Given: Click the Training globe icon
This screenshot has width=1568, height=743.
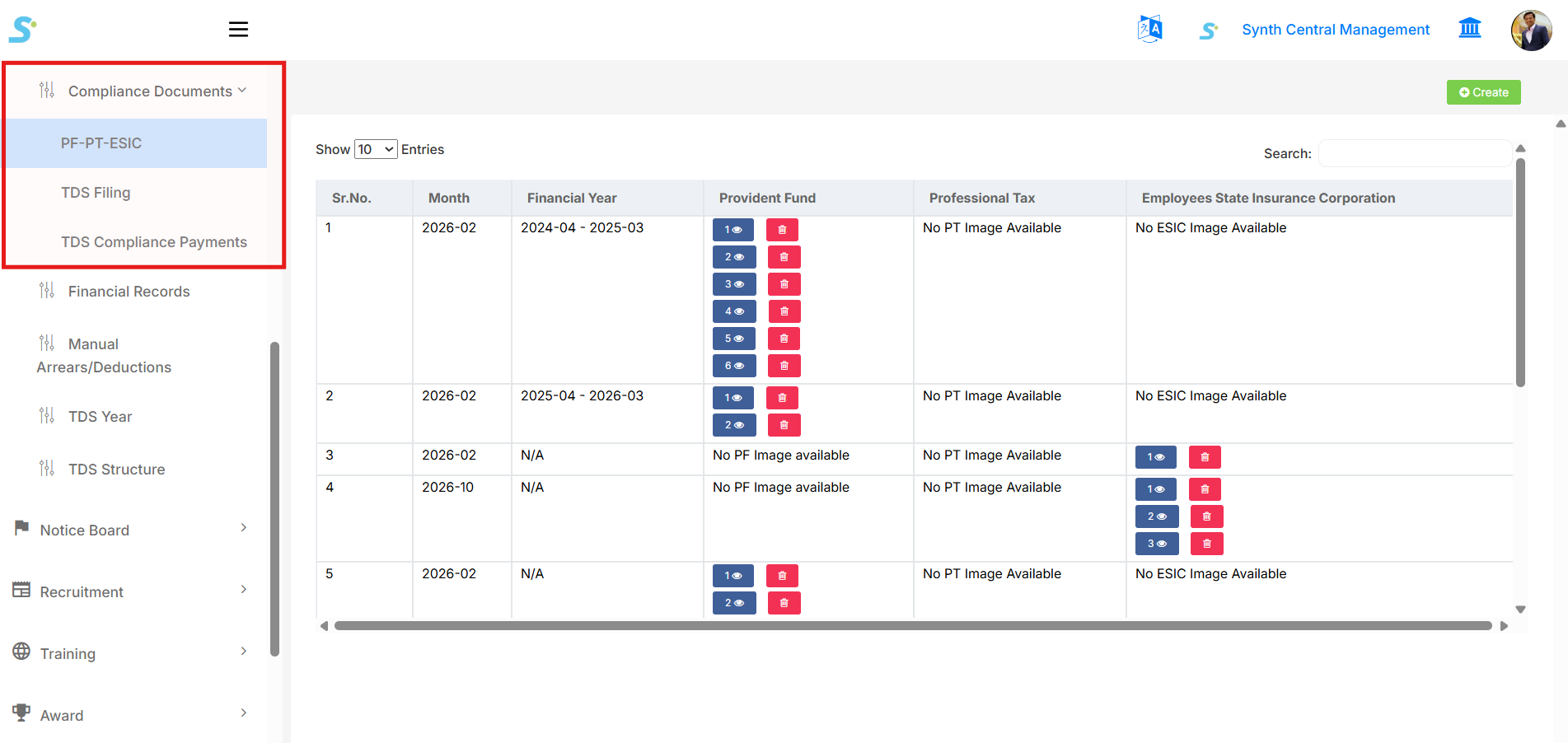Looking at the screenshot, I should click(x=21, y=651).
